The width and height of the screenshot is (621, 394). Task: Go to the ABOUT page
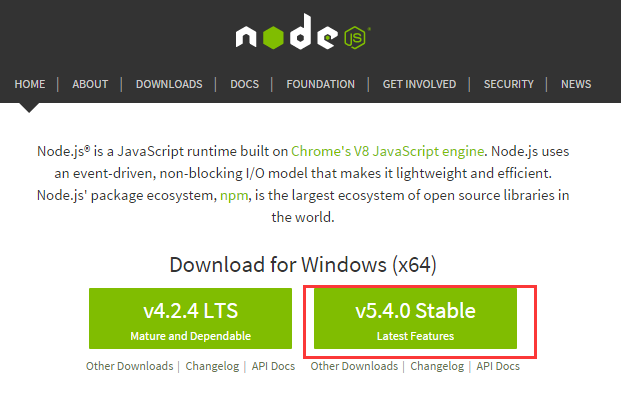90,84
